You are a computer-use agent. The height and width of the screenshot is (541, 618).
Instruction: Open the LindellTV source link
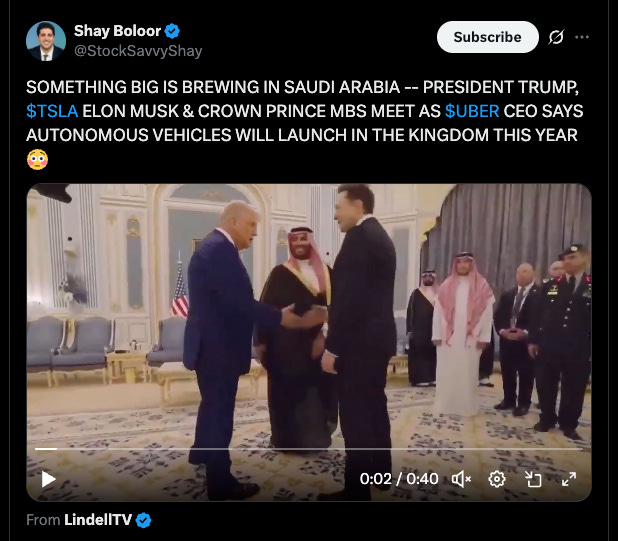pyautogui.click(x=98, y=520)
